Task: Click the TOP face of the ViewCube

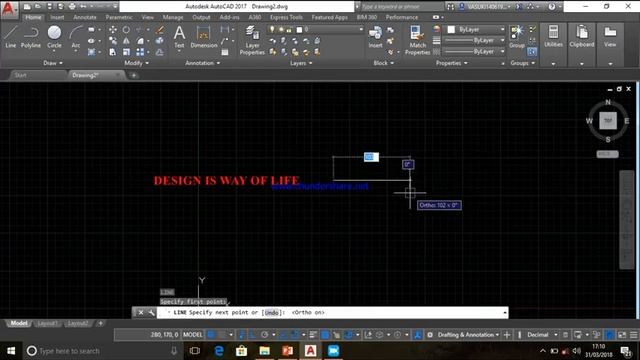Action: point(608,120)
